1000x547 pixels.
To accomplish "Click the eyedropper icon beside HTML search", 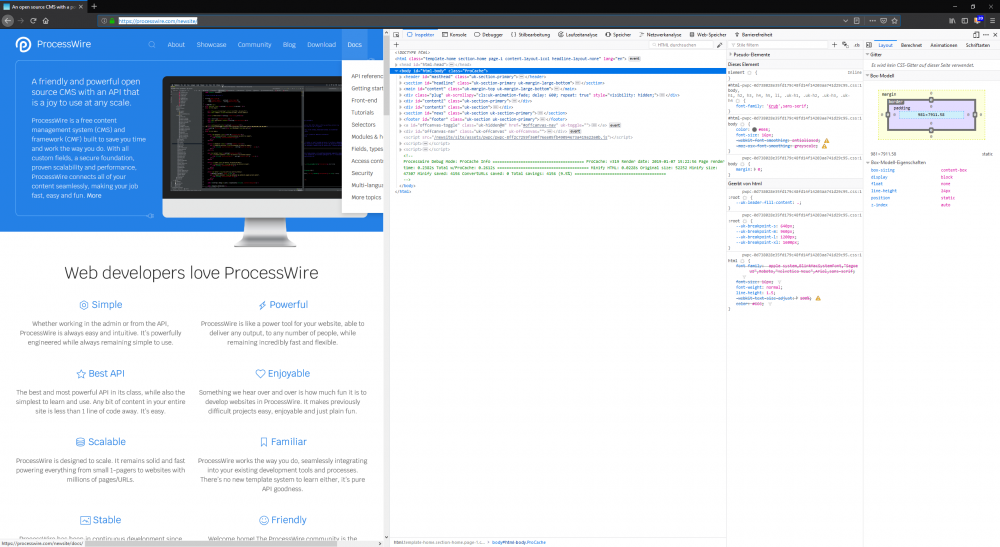I will (x=719, y=45).
